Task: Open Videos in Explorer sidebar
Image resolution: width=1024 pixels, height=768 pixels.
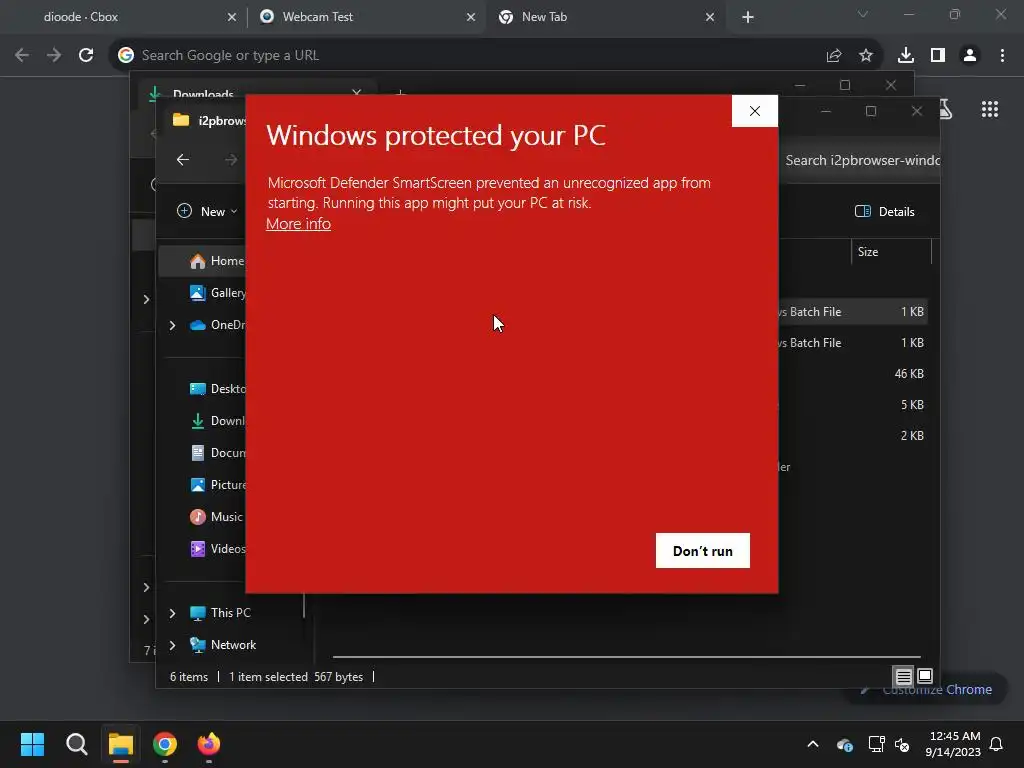Action: pyautogui.click(x=217, y=549)
